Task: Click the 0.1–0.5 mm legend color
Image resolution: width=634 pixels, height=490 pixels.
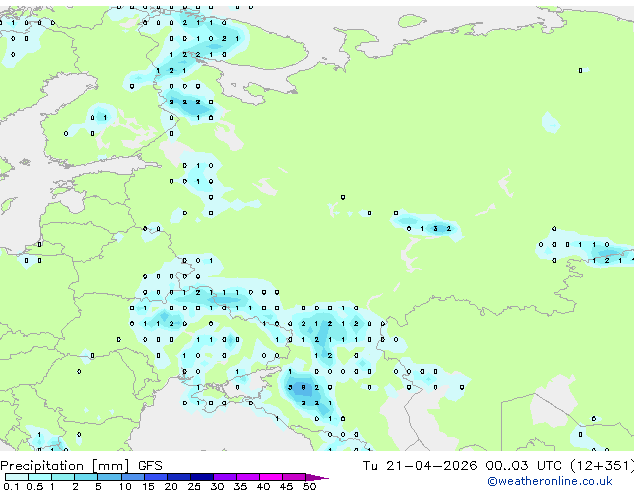Action: tap(17, 477)
